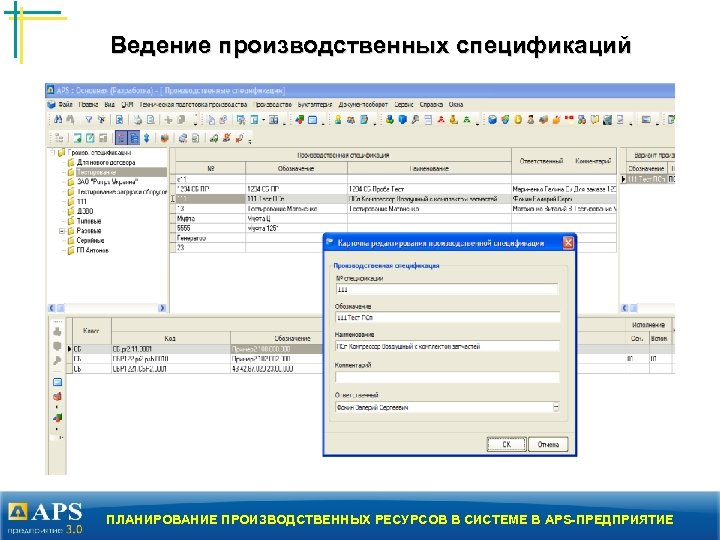Click the print preview page icon
The width and height of the screenshot is (720, 540).
[151, 120]
